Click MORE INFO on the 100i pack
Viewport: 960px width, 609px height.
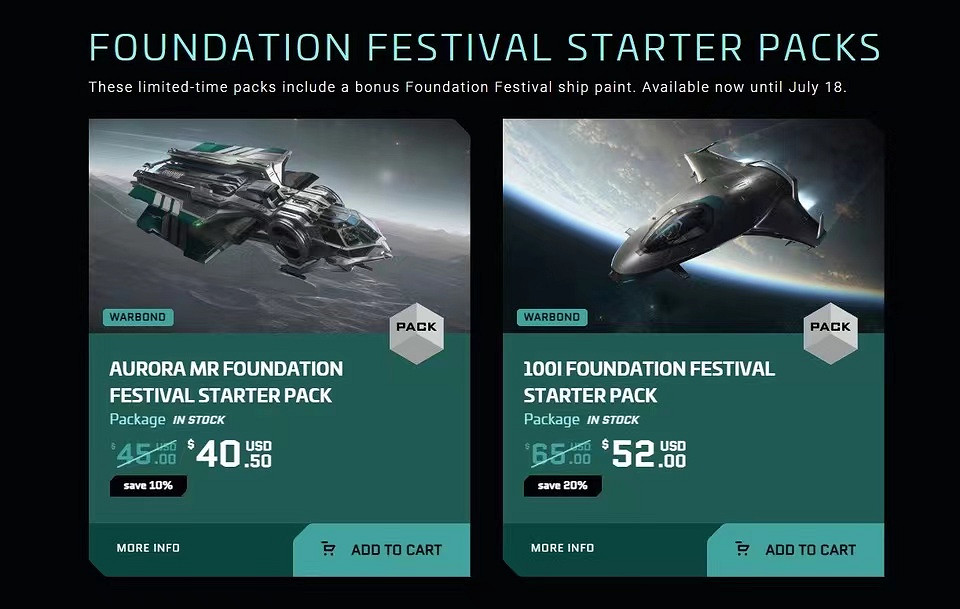click(562, 548)
